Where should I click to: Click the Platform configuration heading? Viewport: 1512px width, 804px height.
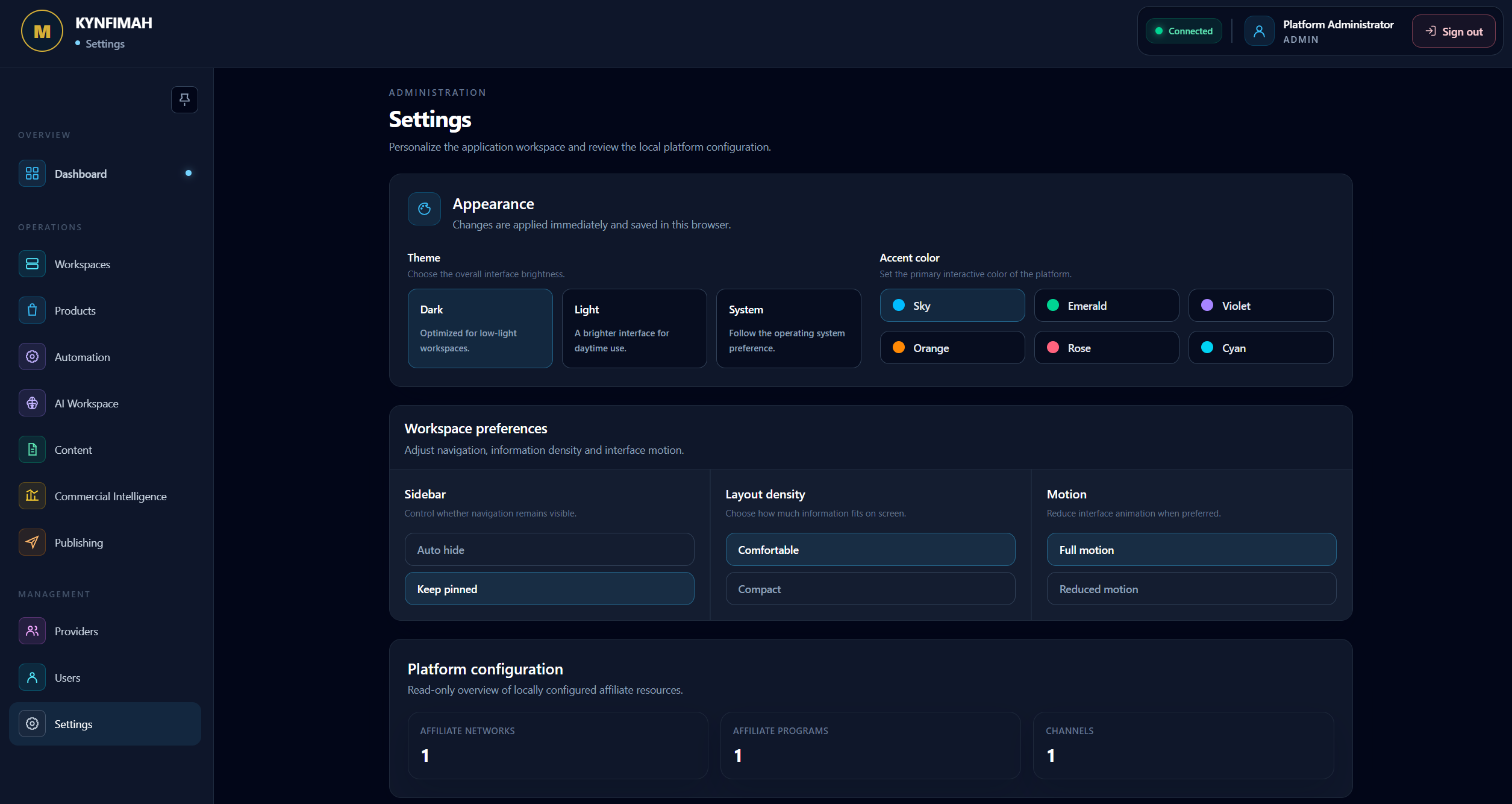coord(485,669)
